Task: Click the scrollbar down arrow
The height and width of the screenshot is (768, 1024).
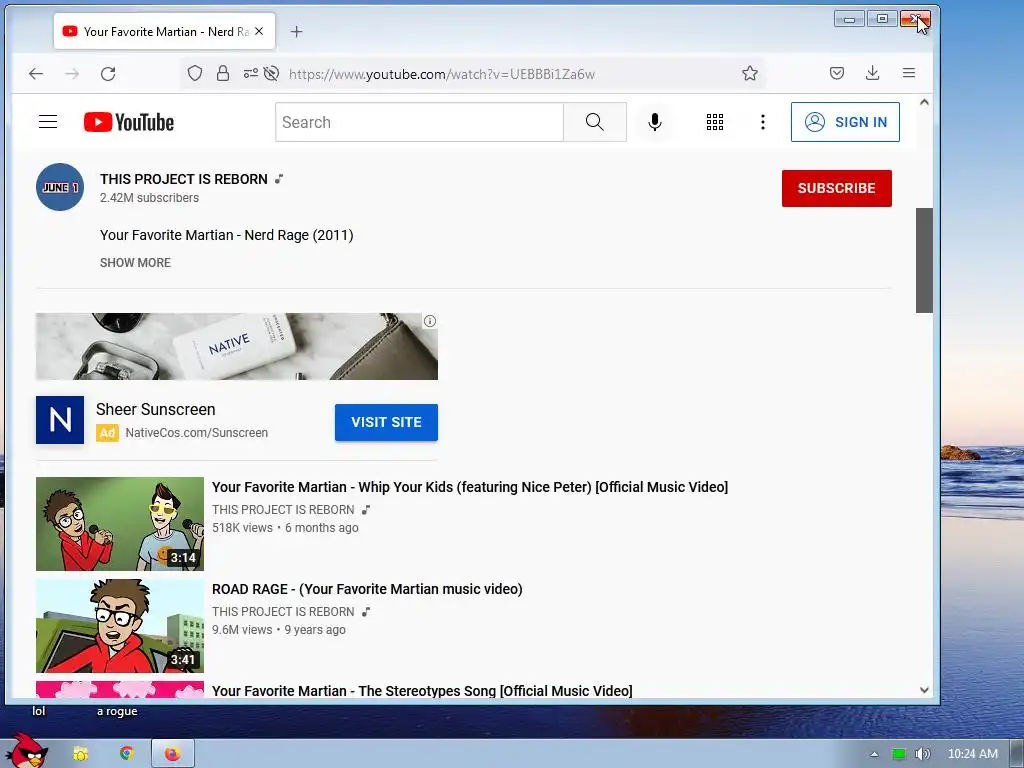Action: 924,690
